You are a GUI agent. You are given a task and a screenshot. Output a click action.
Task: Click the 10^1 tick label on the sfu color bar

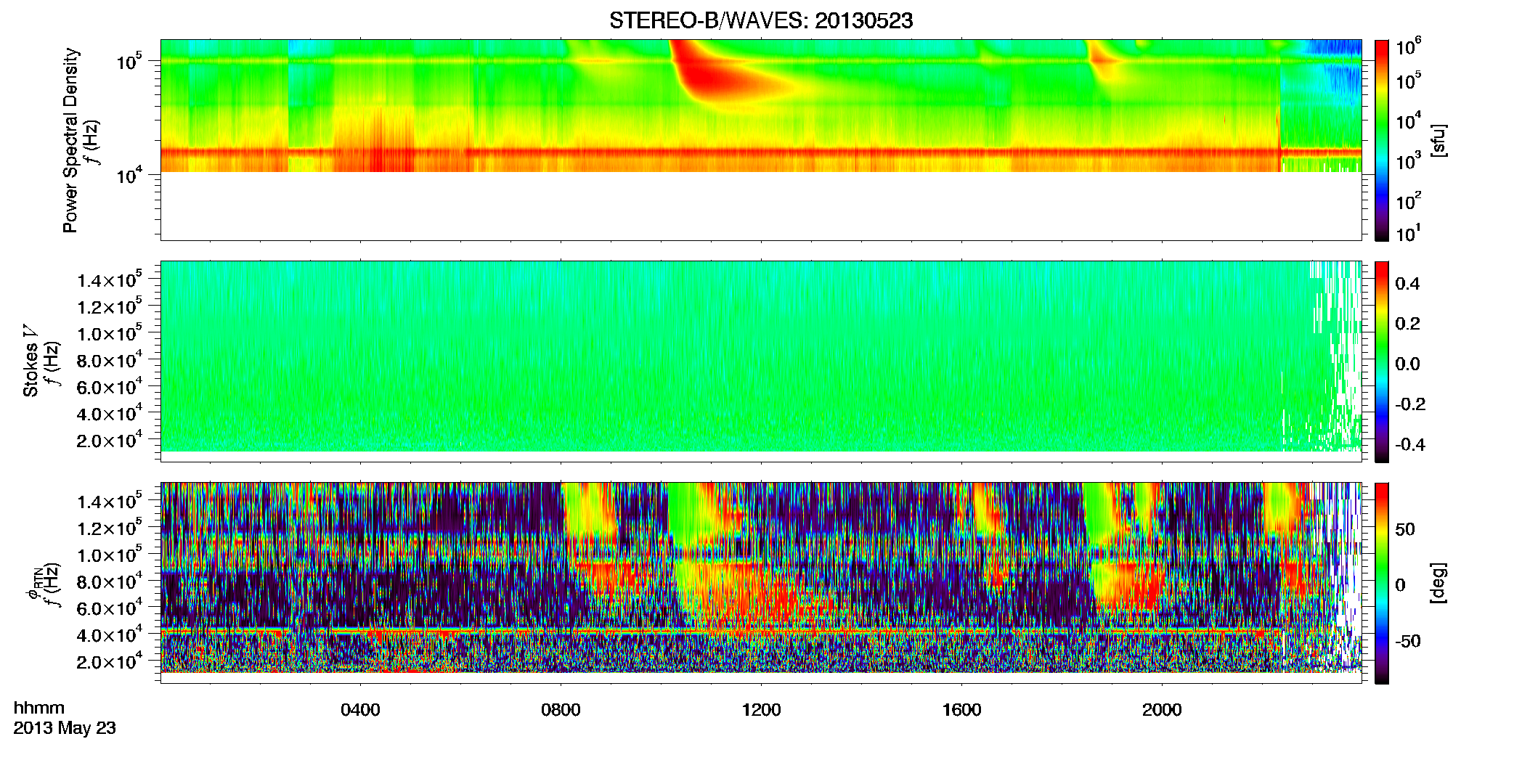click(x=1408, y=234)
